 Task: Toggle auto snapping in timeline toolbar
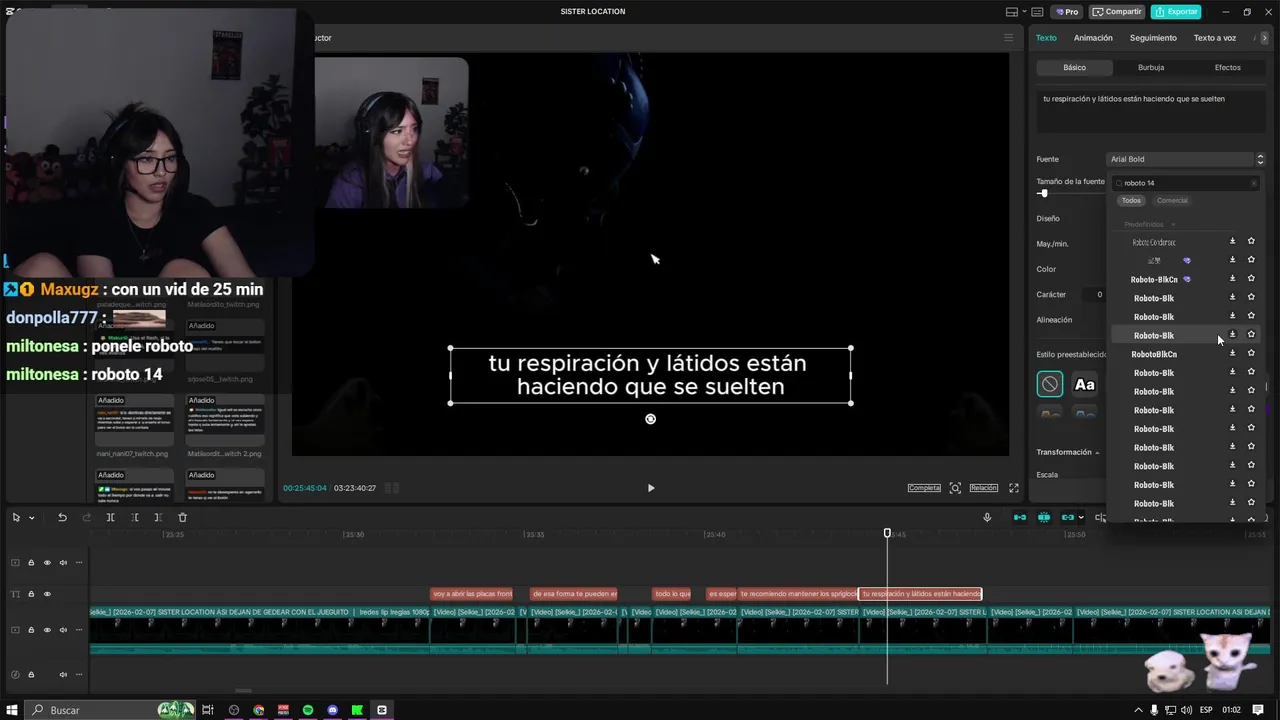click(x=1044, y=517)
